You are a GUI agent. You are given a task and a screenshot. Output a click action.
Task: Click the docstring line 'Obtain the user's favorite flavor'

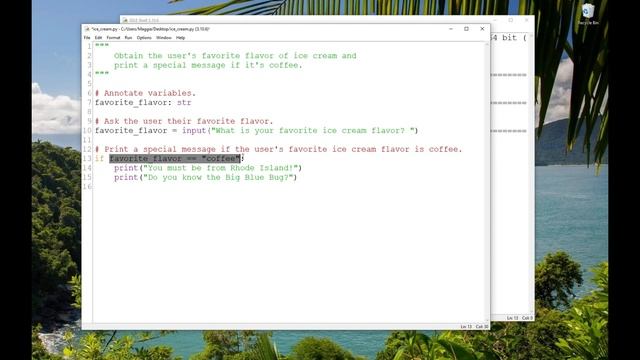(x=235, y=56)
